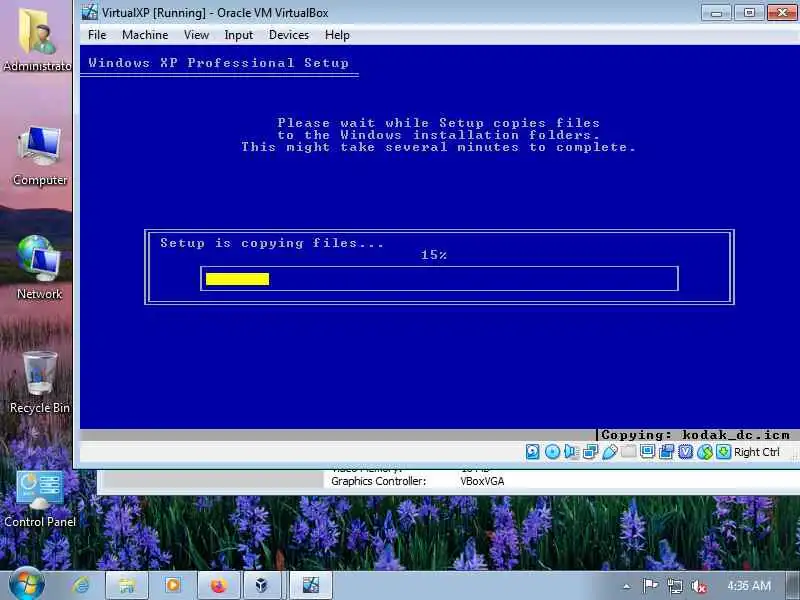
Task: Click the recording status icon
Action: pos(666,452)
